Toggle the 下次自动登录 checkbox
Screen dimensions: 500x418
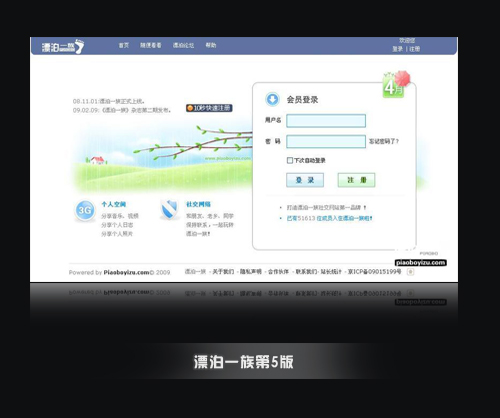pyautogui.click(x=290, y=160)
